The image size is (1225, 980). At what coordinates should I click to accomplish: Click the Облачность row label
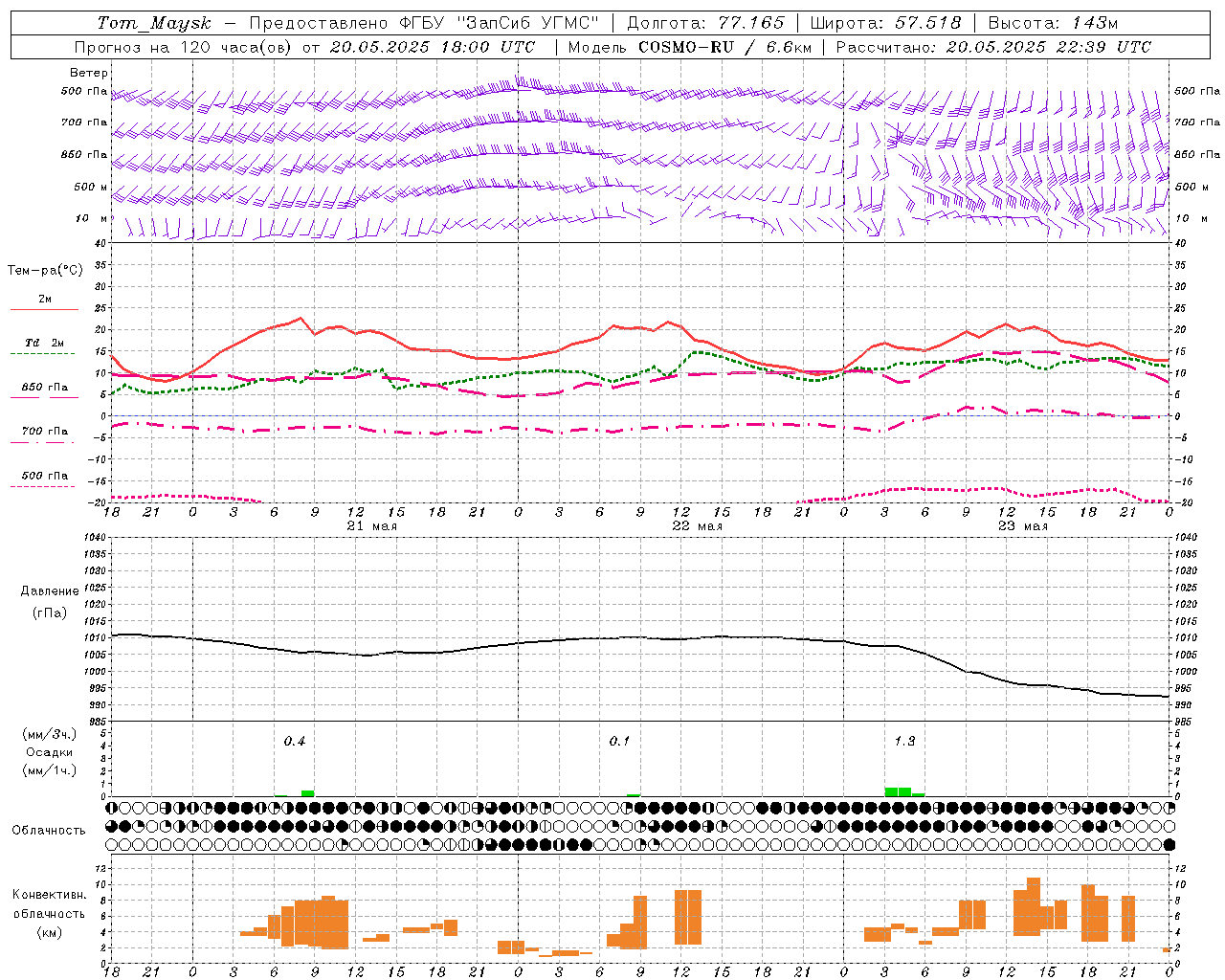coord(49,830)
